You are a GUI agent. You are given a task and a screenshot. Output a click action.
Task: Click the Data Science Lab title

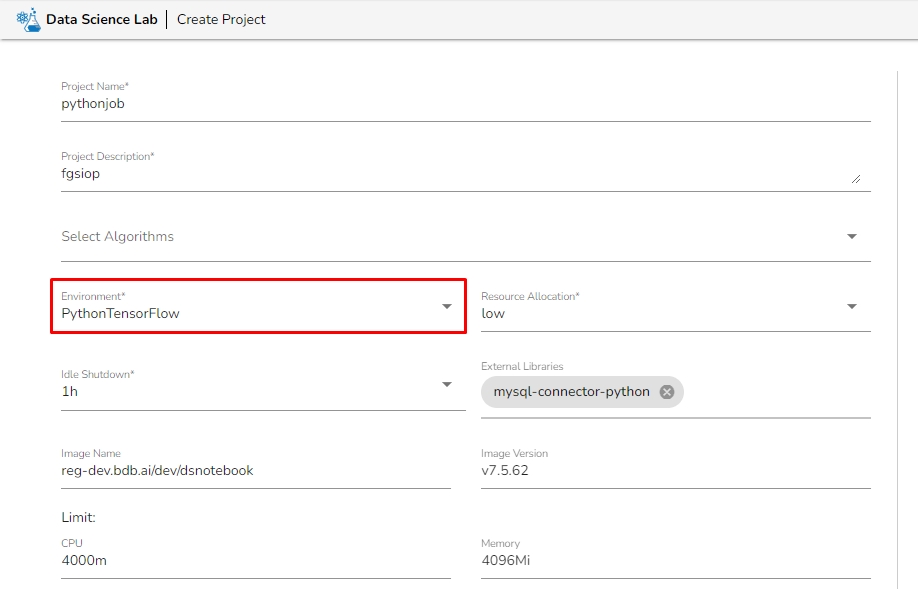103,19
